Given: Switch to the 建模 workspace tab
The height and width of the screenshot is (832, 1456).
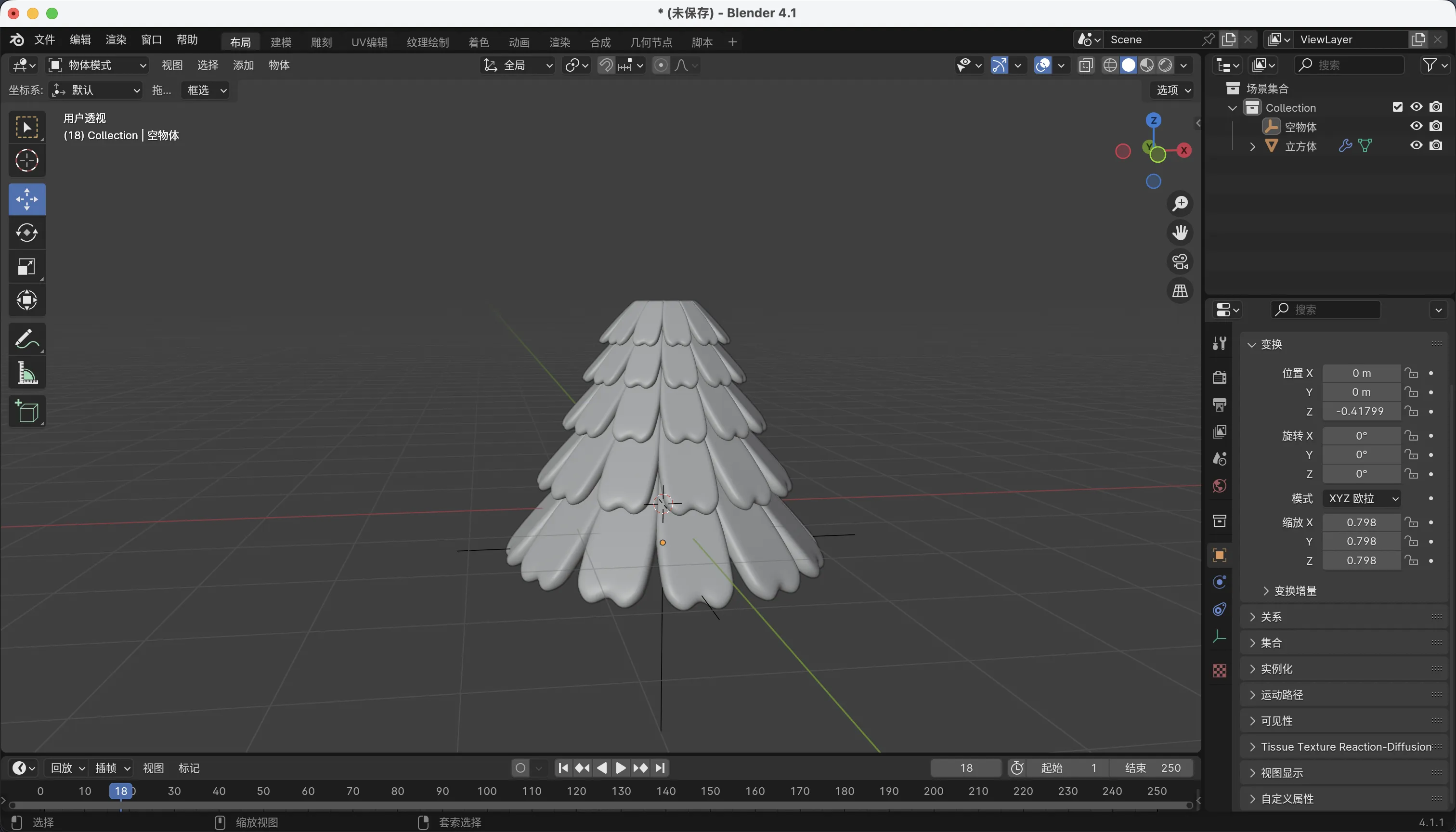Looking at the screenshot, I should (281, 42).
